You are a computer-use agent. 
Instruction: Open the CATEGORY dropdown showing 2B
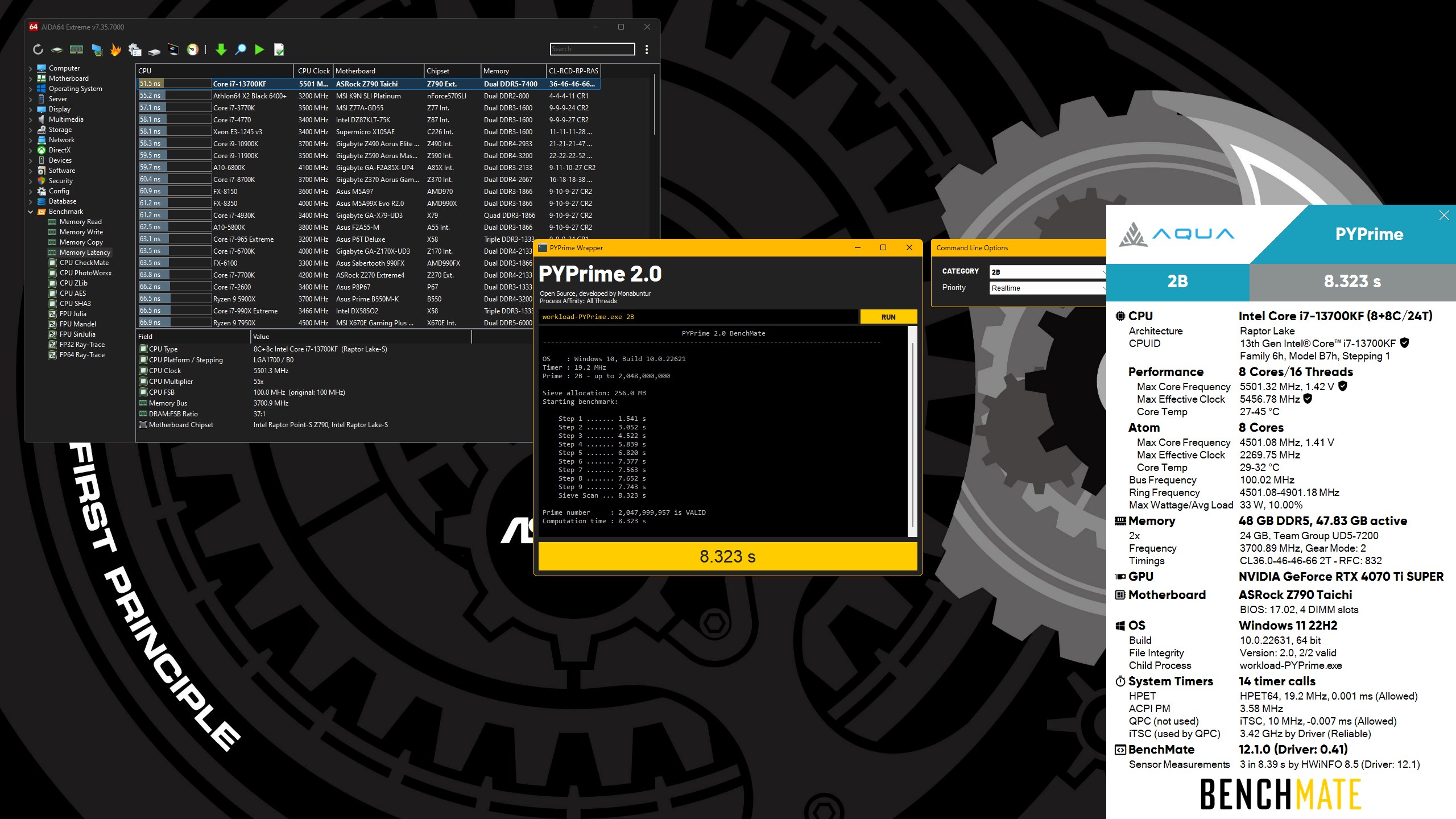1048,272
